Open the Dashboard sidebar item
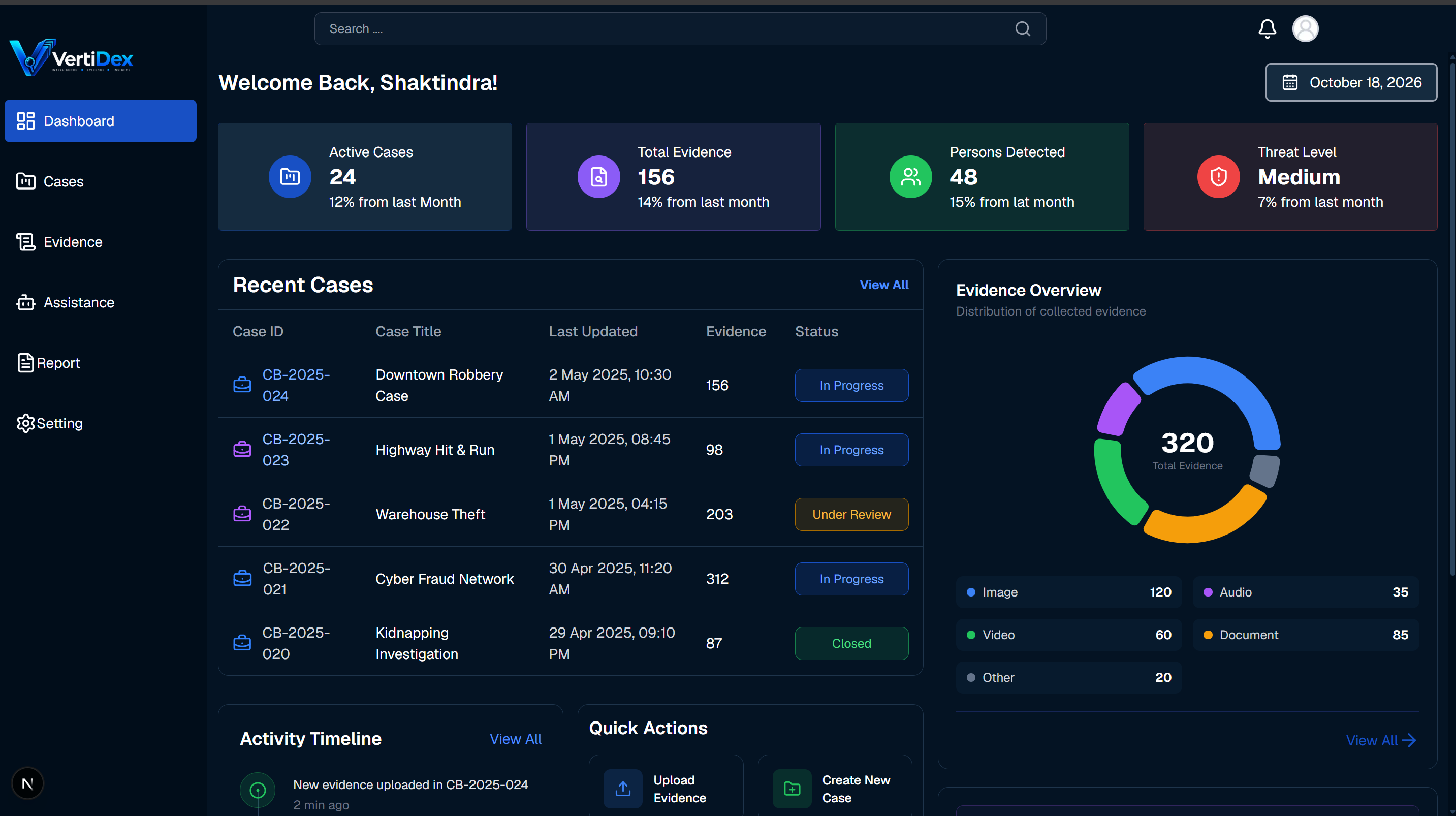 point(101,121)
